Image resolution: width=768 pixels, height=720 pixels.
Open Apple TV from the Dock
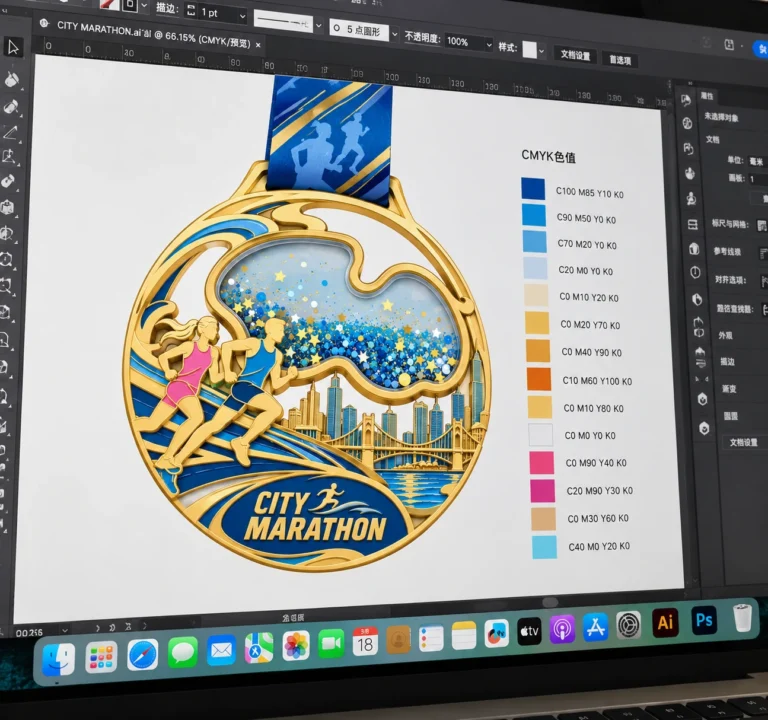(529, 631)
